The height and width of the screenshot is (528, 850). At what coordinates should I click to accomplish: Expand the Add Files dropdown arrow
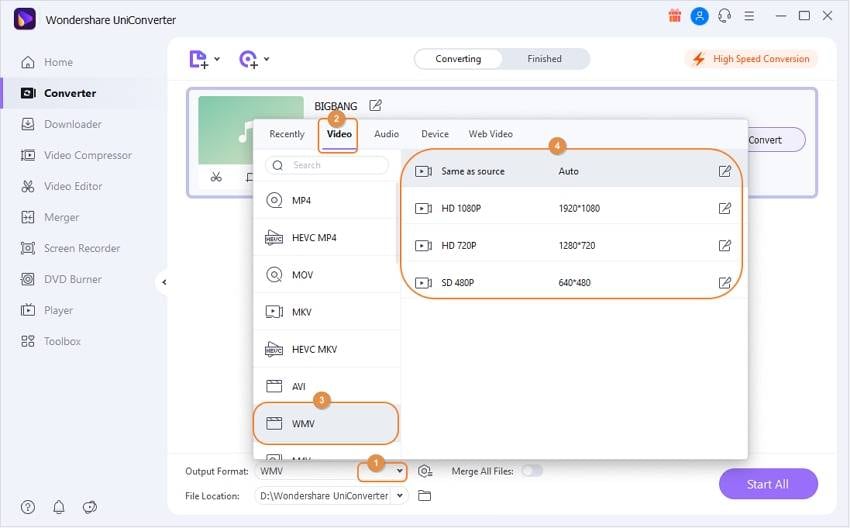pos(217,59)
